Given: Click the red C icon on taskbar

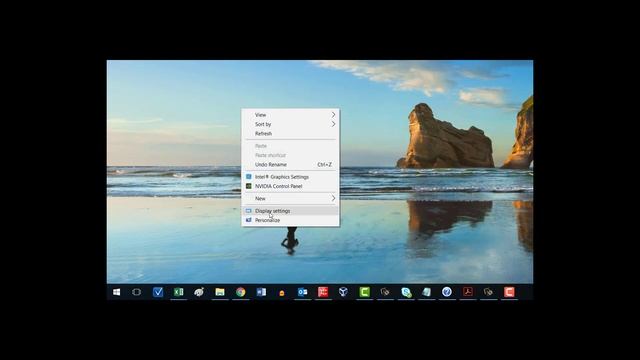Looking at the screenshot, I should click(x=509, y=292).
